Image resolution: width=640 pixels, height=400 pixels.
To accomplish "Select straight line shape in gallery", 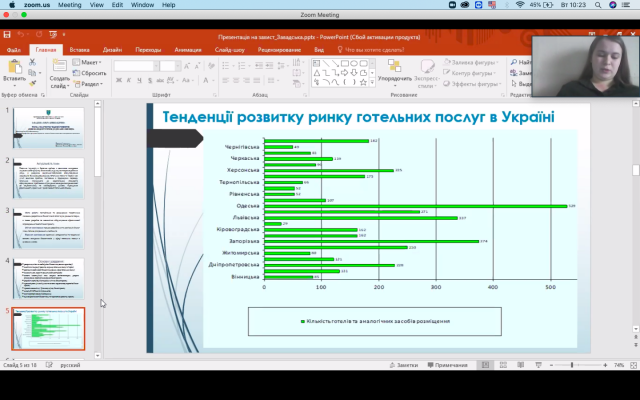I will [x=326, y=63].
